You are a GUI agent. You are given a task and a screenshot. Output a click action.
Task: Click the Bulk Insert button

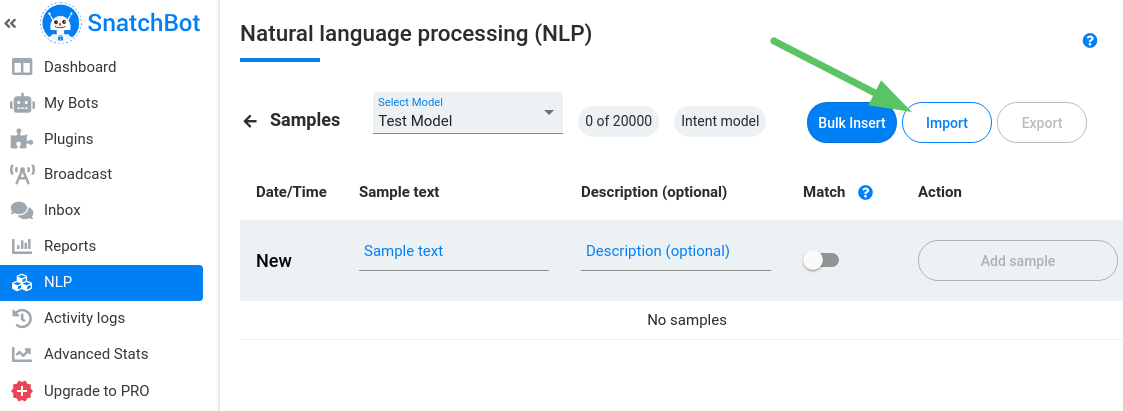[x=851, y=123]
